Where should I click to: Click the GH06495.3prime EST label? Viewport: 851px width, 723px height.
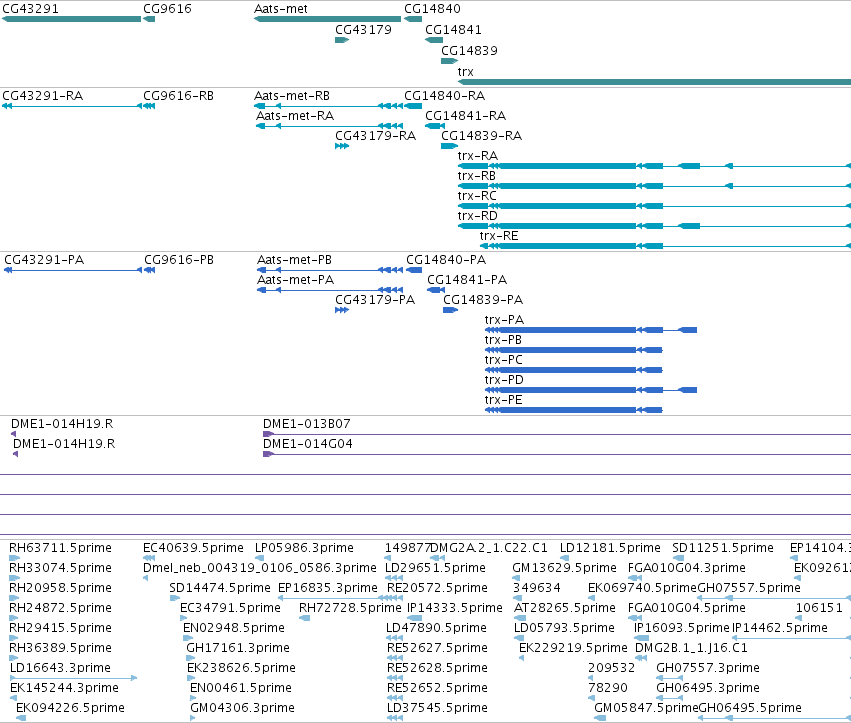click(708, 688)
